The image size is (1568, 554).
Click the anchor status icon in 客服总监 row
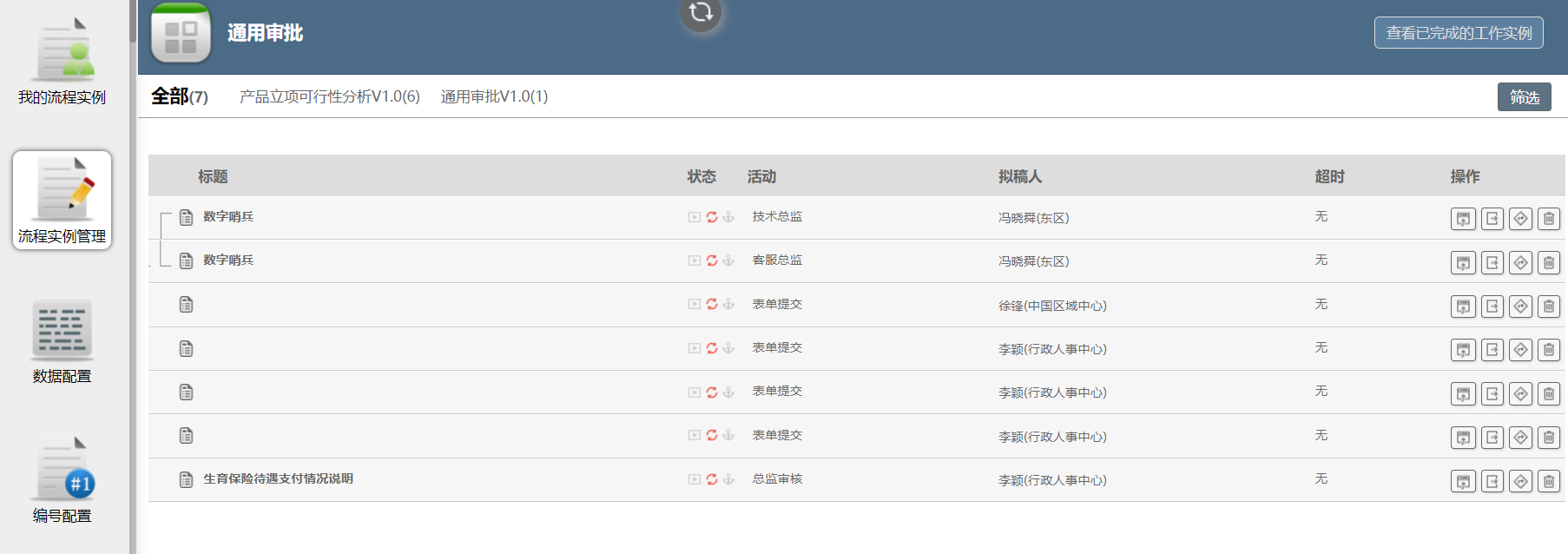[x=728, y=261]
